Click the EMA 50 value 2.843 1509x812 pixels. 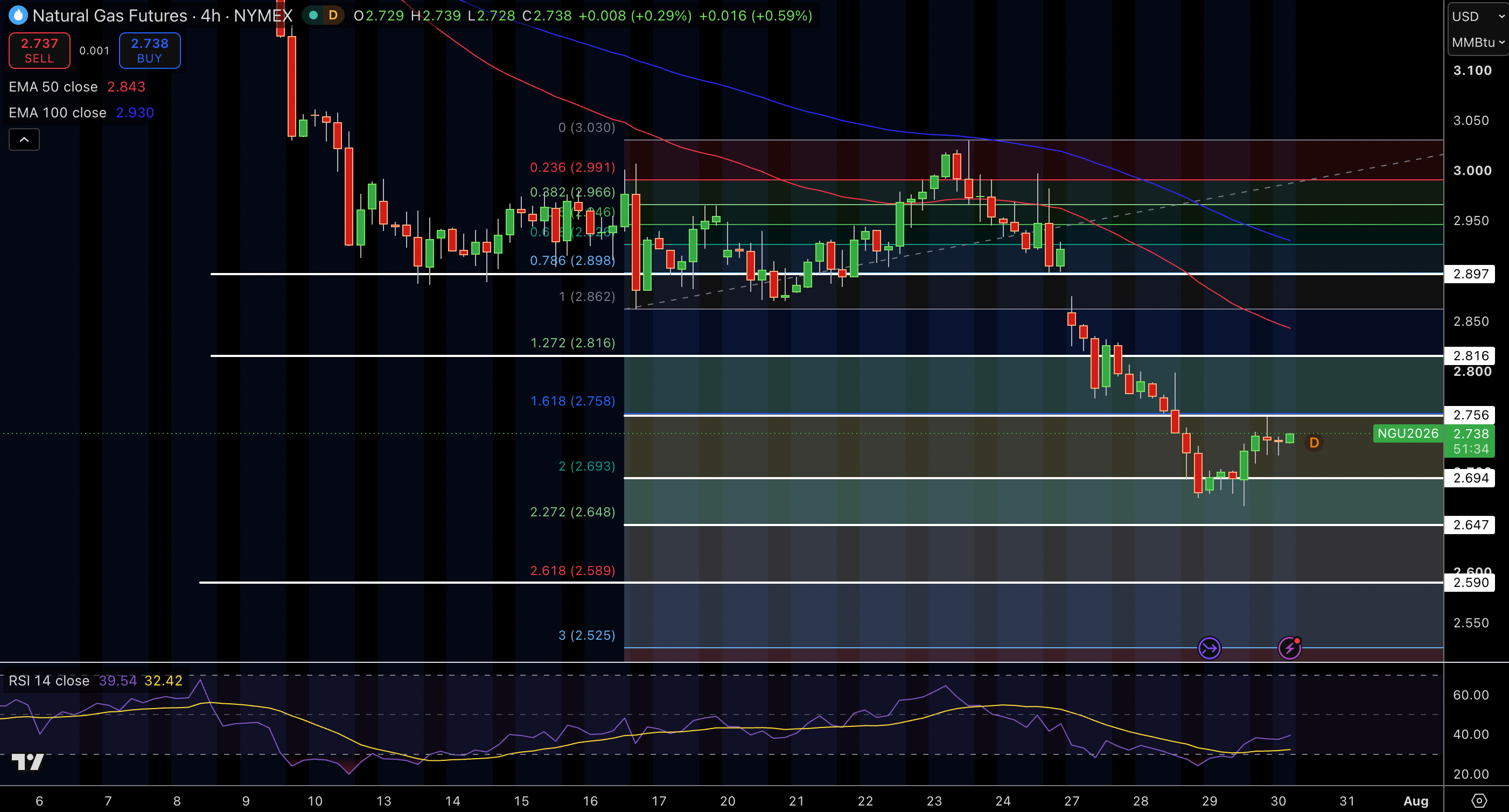click(x=126, y=87)
